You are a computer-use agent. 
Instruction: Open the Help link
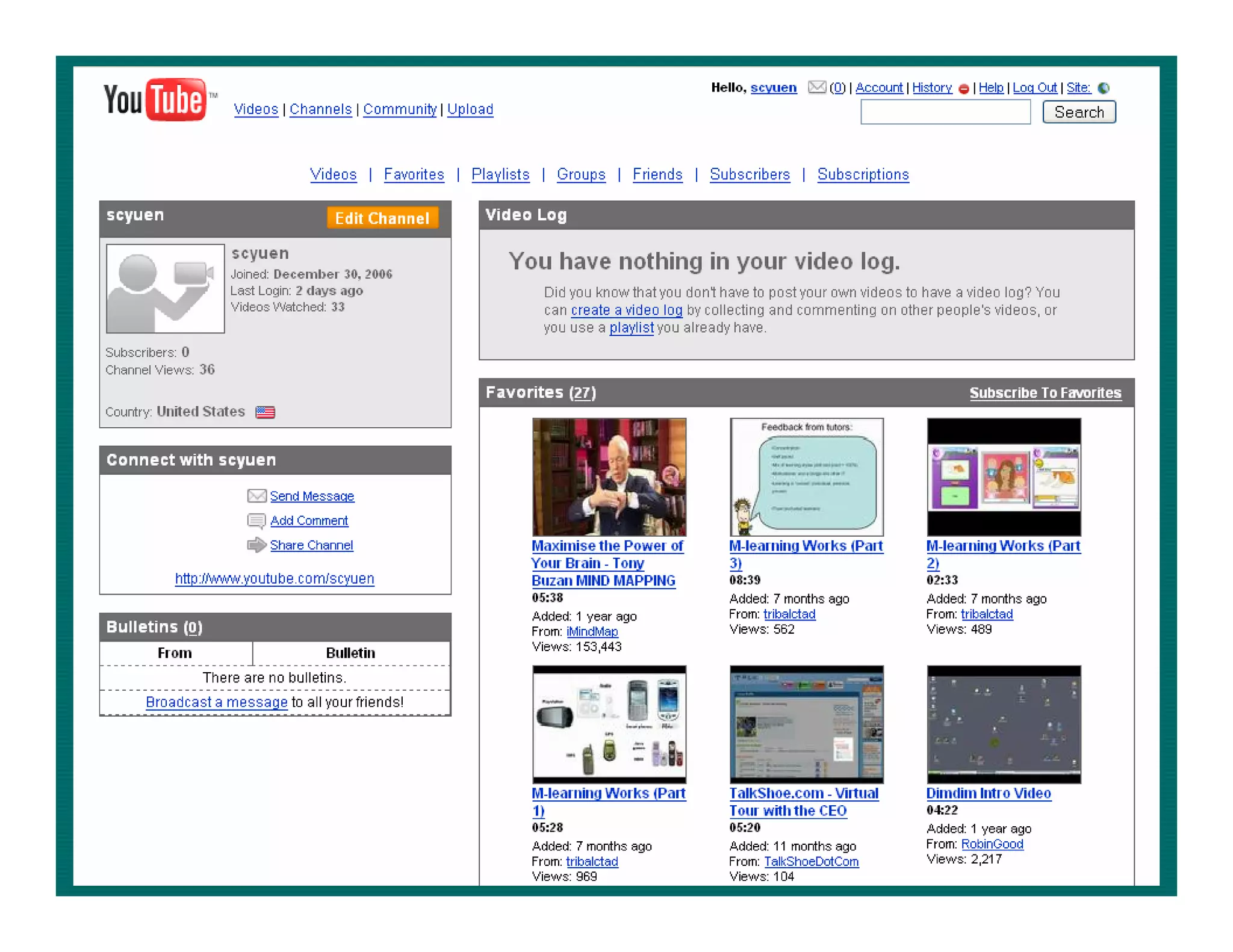[991, 88]
